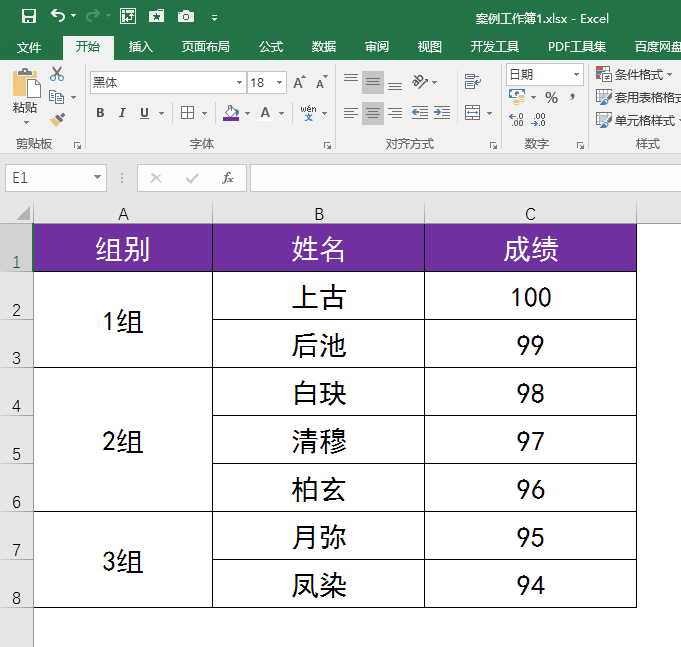Expand the Underline style arrow
Viewport: 681px width, 647px height.
pos(162,114)
